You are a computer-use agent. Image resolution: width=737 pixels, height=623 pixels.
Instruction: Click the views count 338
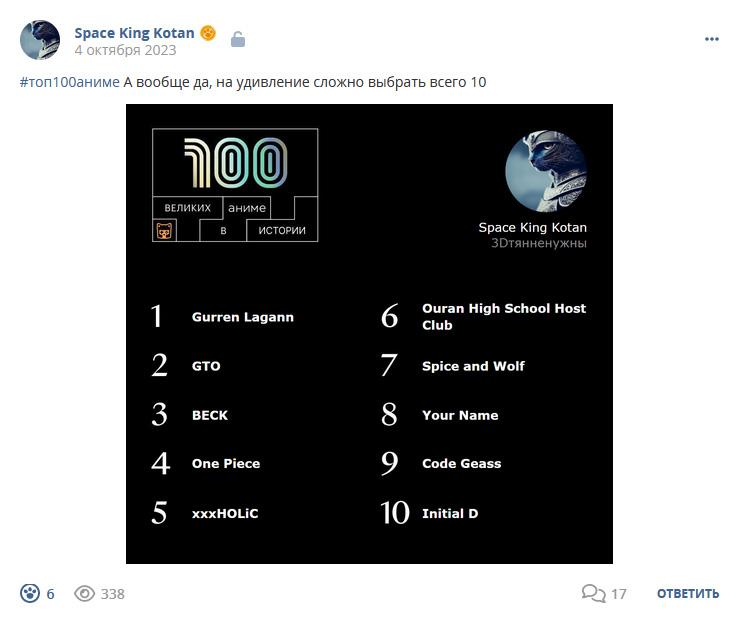coord(112,594)
